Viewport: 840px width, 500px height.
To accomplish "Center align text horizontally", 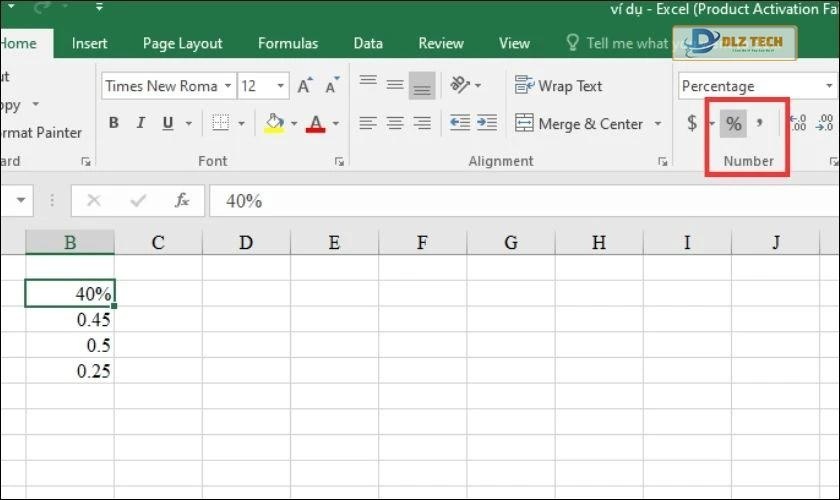I will pyautogui.click(x=395, y=124).
